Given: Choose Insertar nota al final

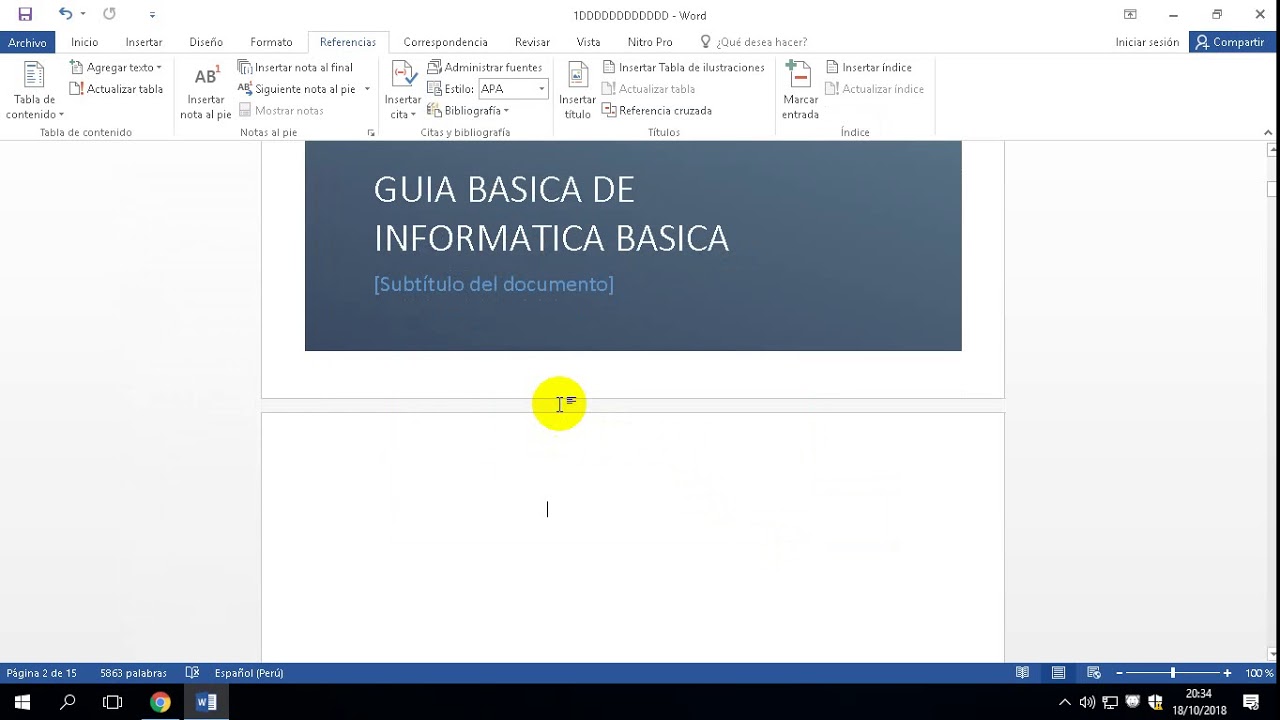Looking at the screenshot, I should click(x=295, y=67).
